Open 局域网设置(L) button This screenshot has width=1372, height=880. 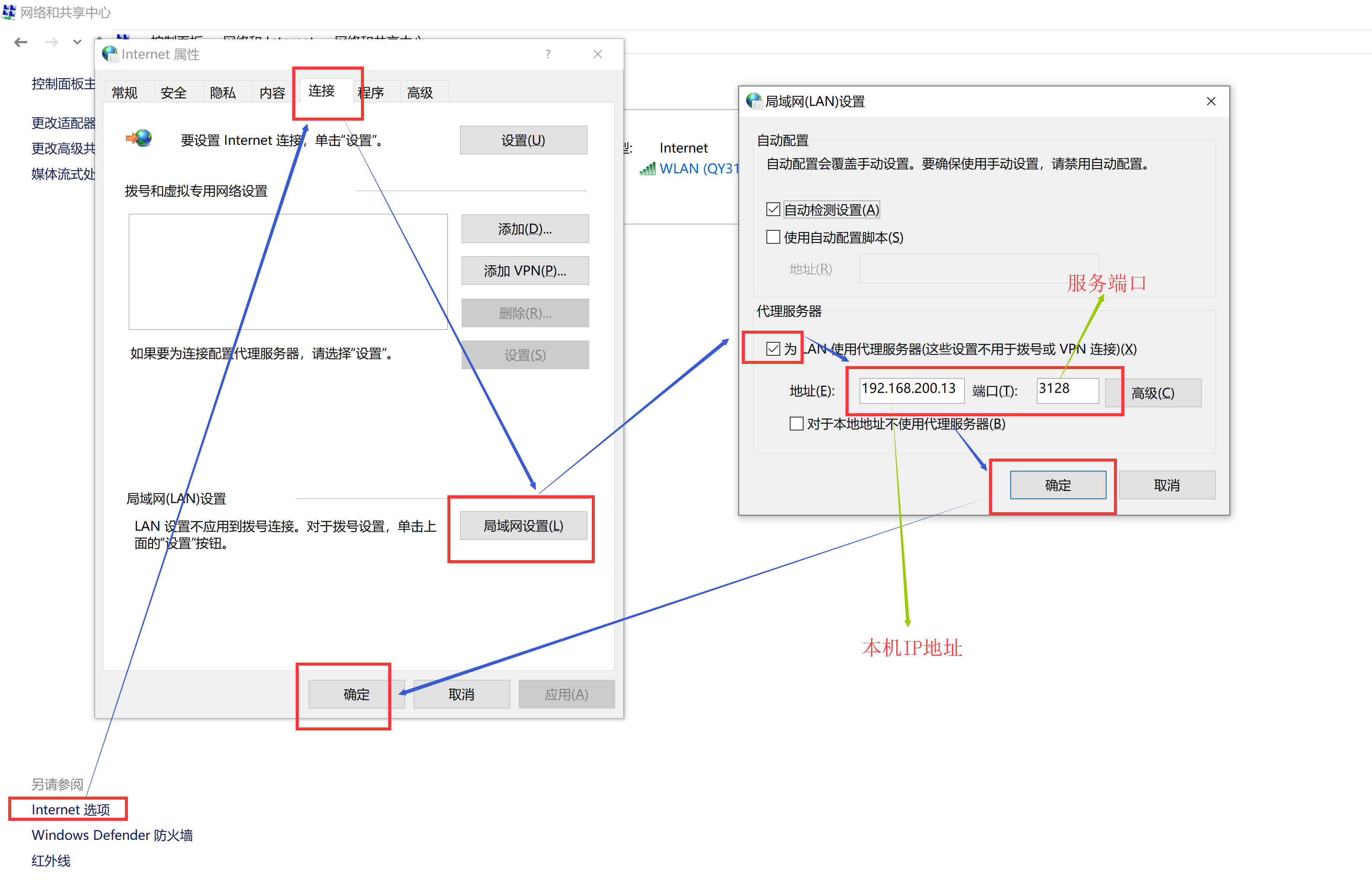(x=523, y=526)
